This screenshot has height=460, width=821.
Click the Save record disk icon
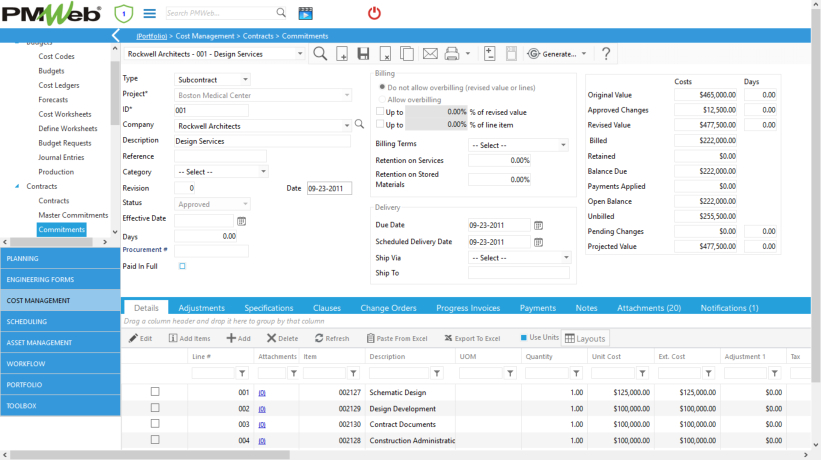click(363, 54)
